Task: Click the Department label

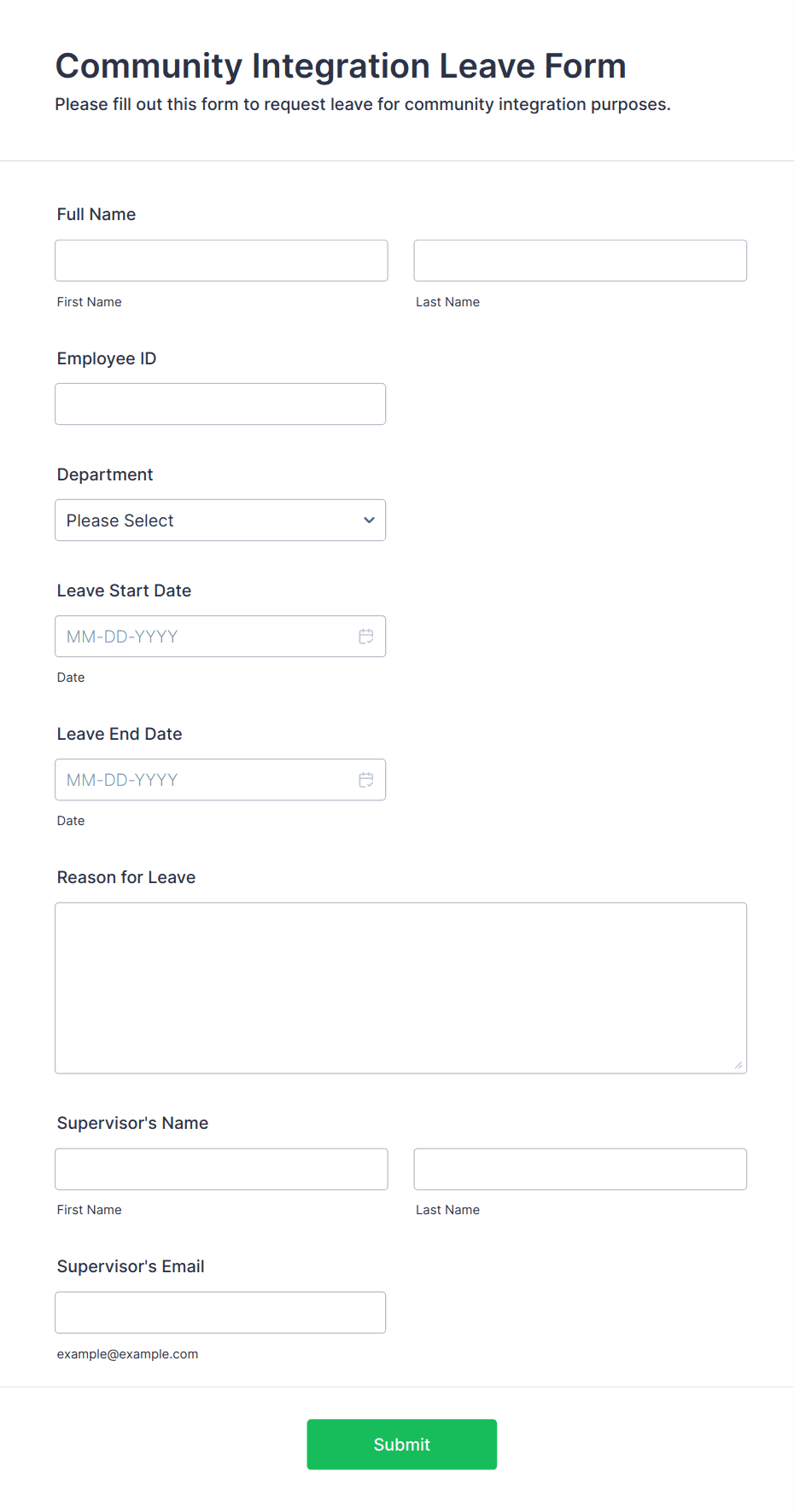Action: click(105, 474)
